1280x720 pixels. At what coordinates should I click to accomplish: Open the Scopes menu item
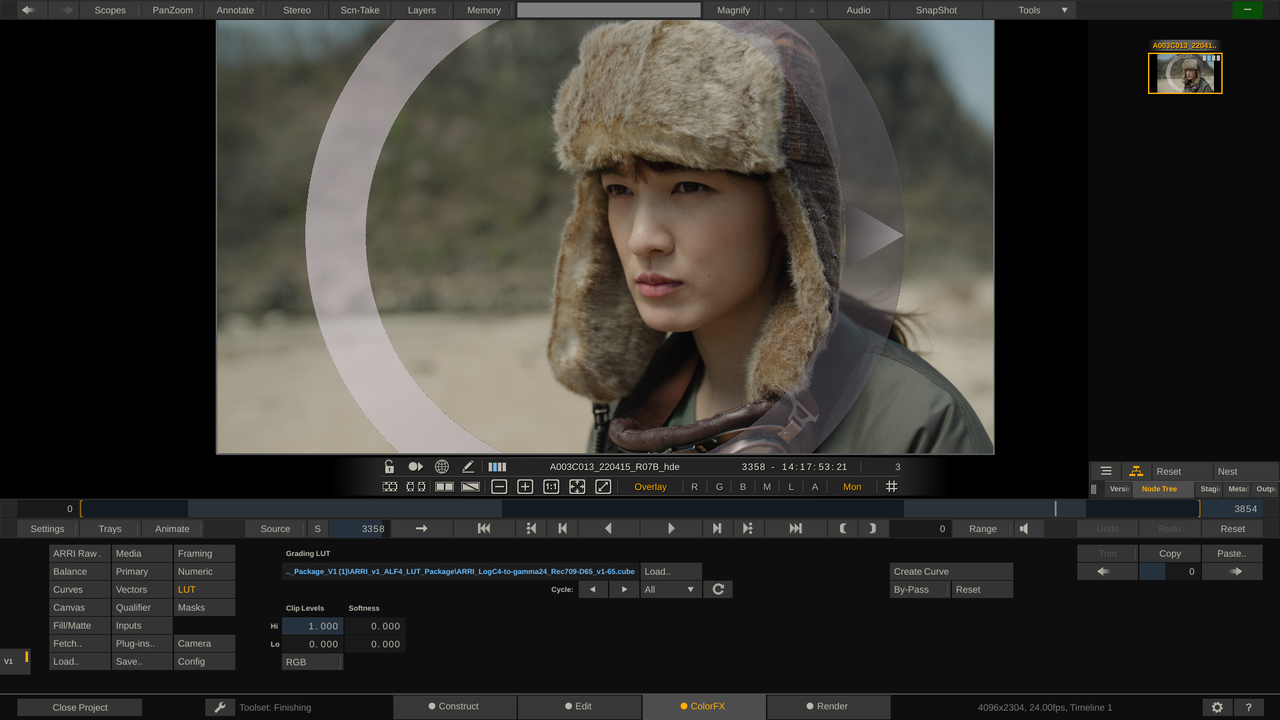110,10
